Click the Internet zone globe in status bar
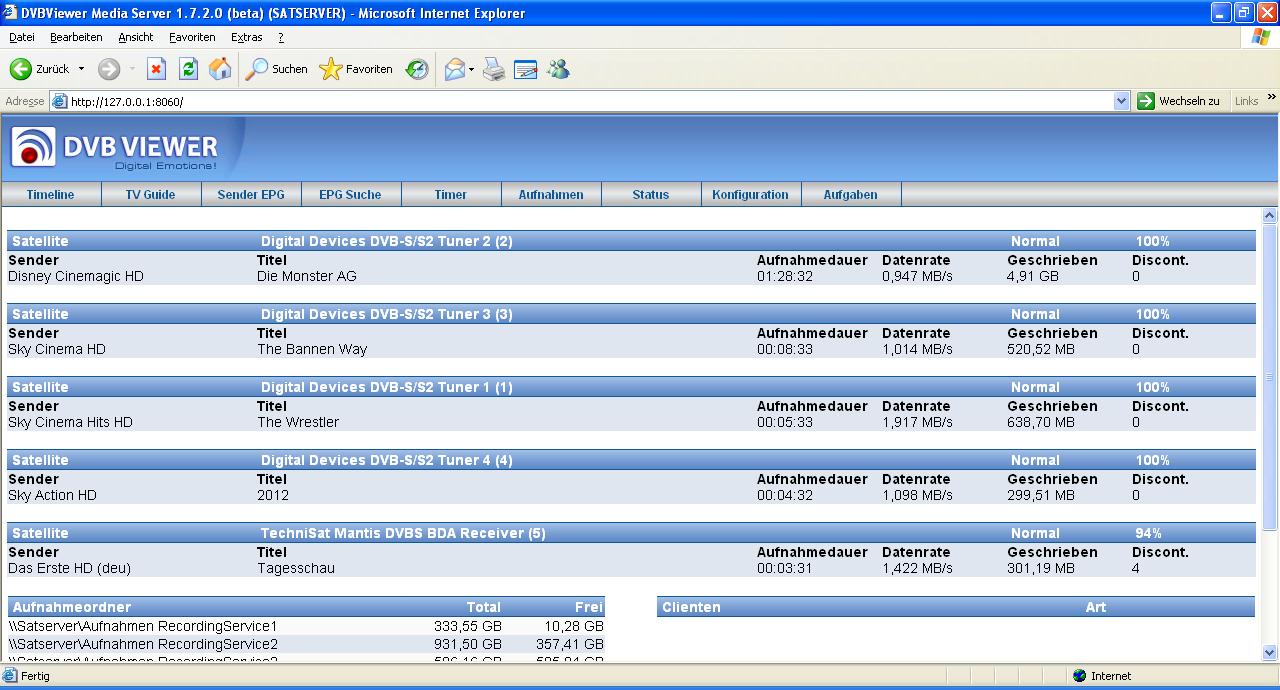The height and width of the screenshot is (690, 1280). point(1079,676)
